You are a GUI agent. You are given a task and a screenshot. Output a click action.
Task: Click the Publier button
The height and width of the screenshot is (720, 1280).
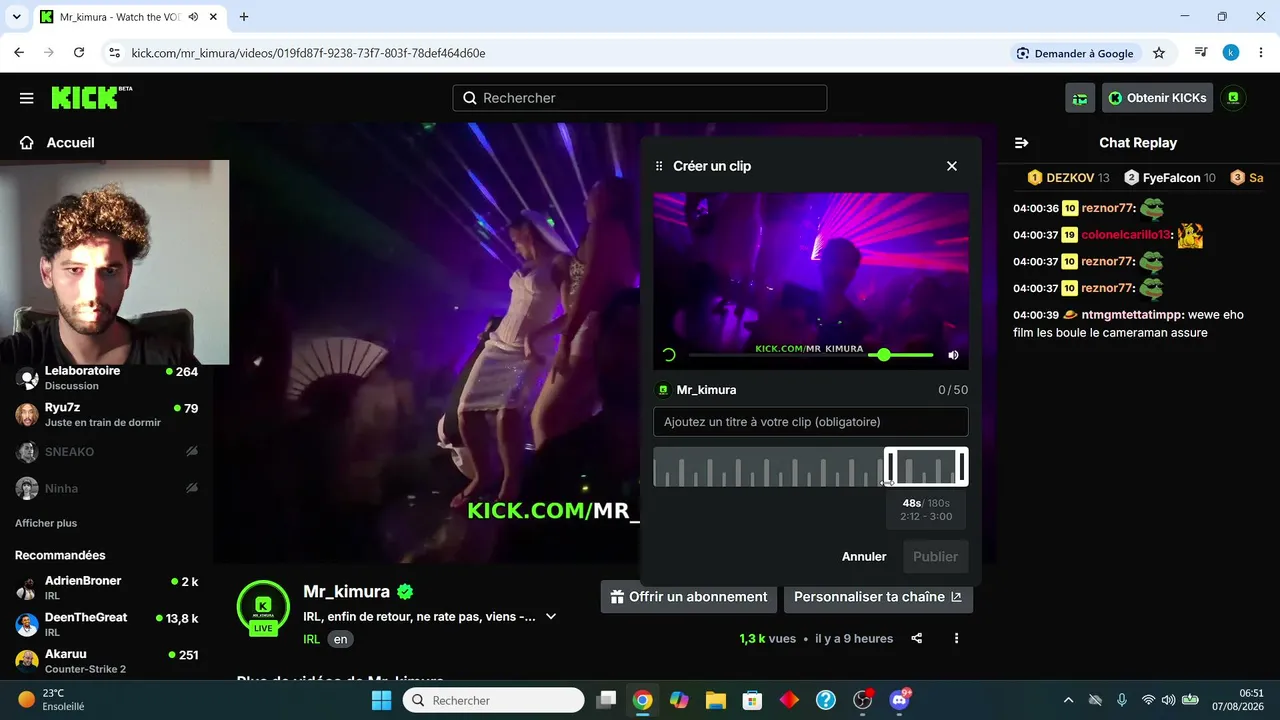(936, 557)
